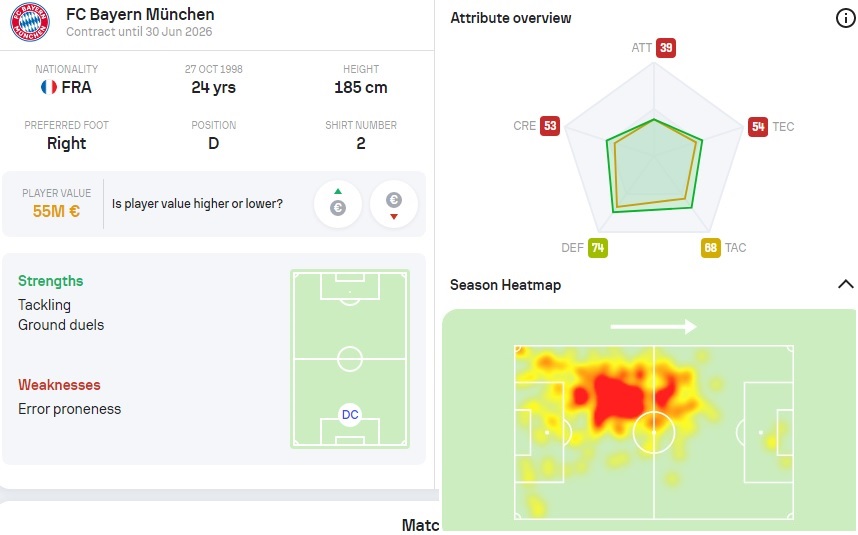The height and width of the screenshot is (535, 858).
Task: Open the FC Bayern München team link
Action: [x=140, y=15]
